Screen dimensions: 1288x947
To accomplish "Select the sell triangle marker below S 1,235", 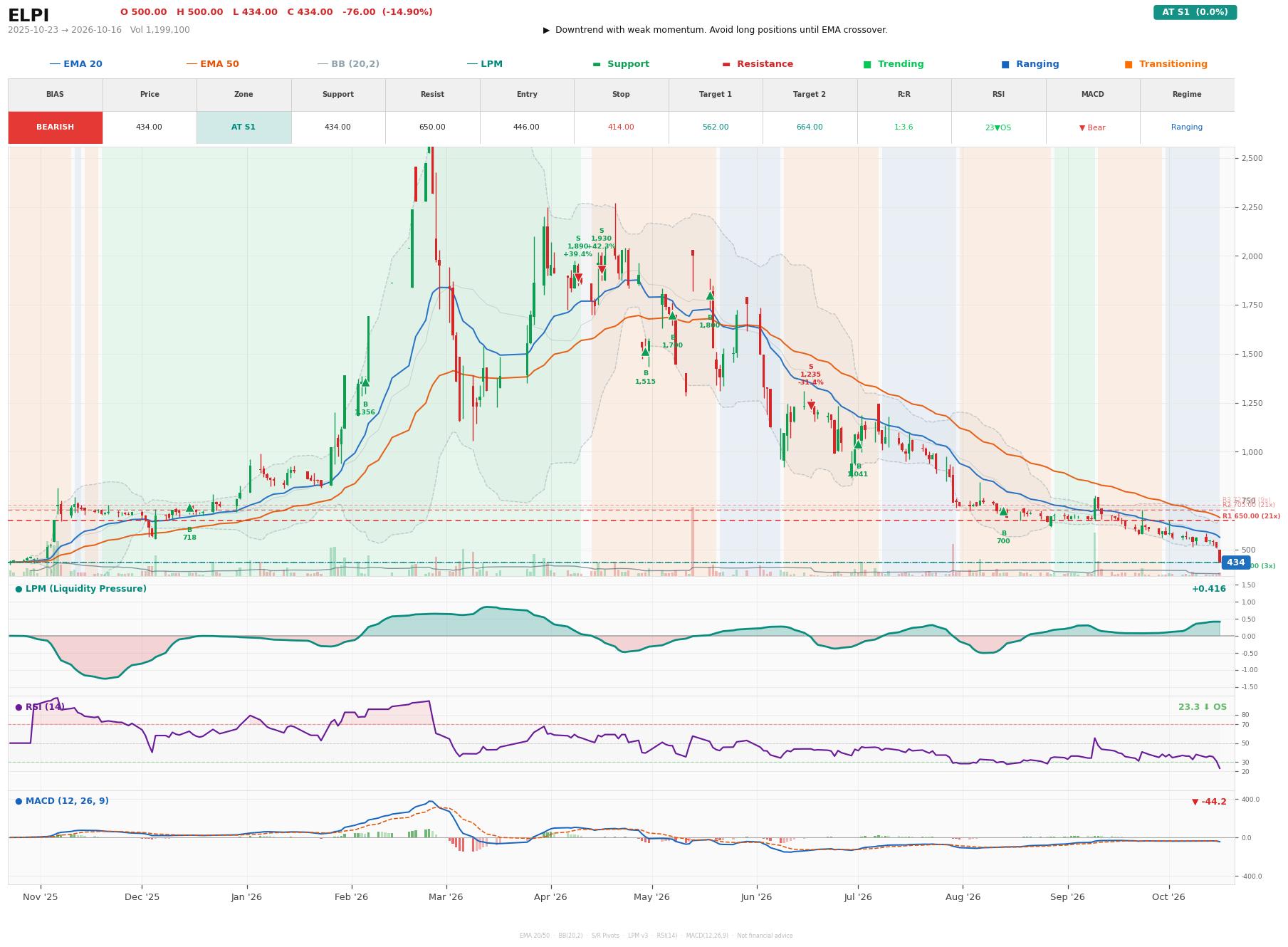I will 811,406.
